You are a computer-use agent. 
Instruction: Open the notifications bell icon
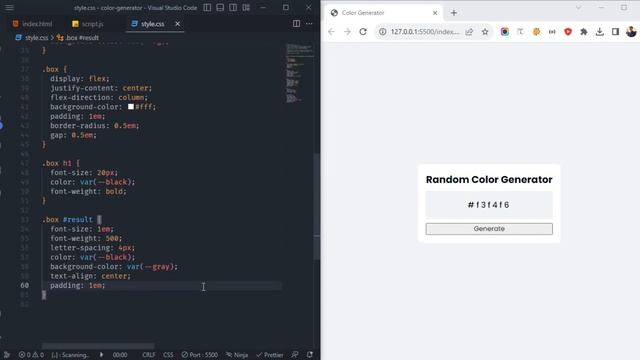click(310, 355)
